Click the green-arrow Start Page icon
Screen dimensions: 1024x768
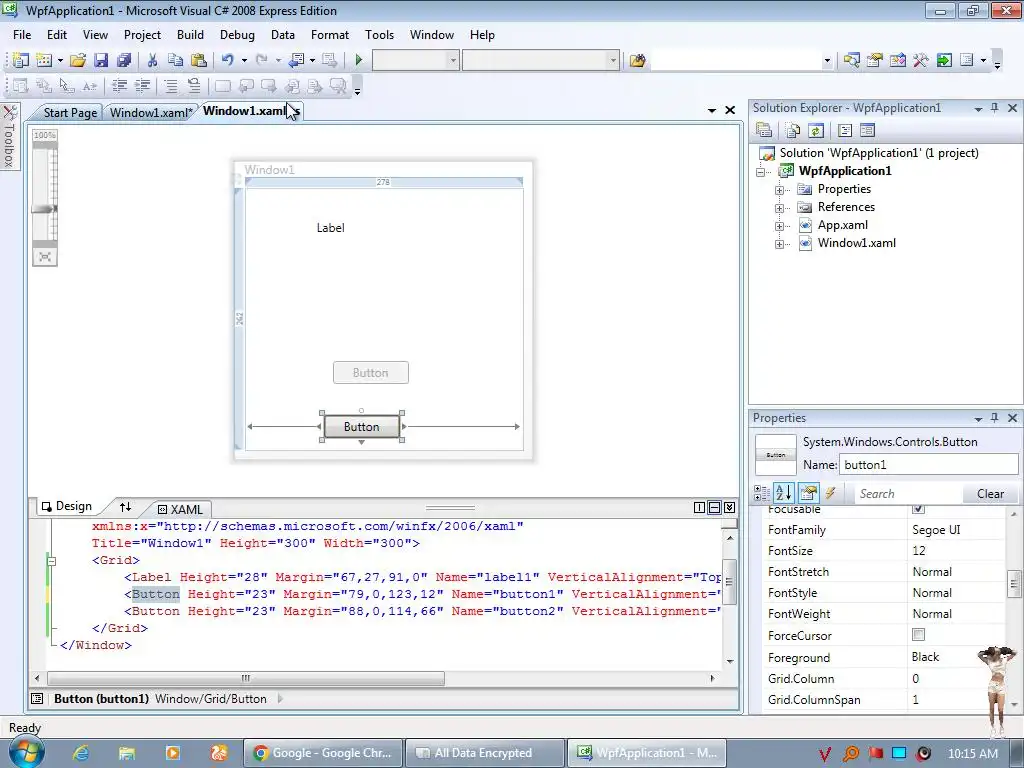(944, 61)
